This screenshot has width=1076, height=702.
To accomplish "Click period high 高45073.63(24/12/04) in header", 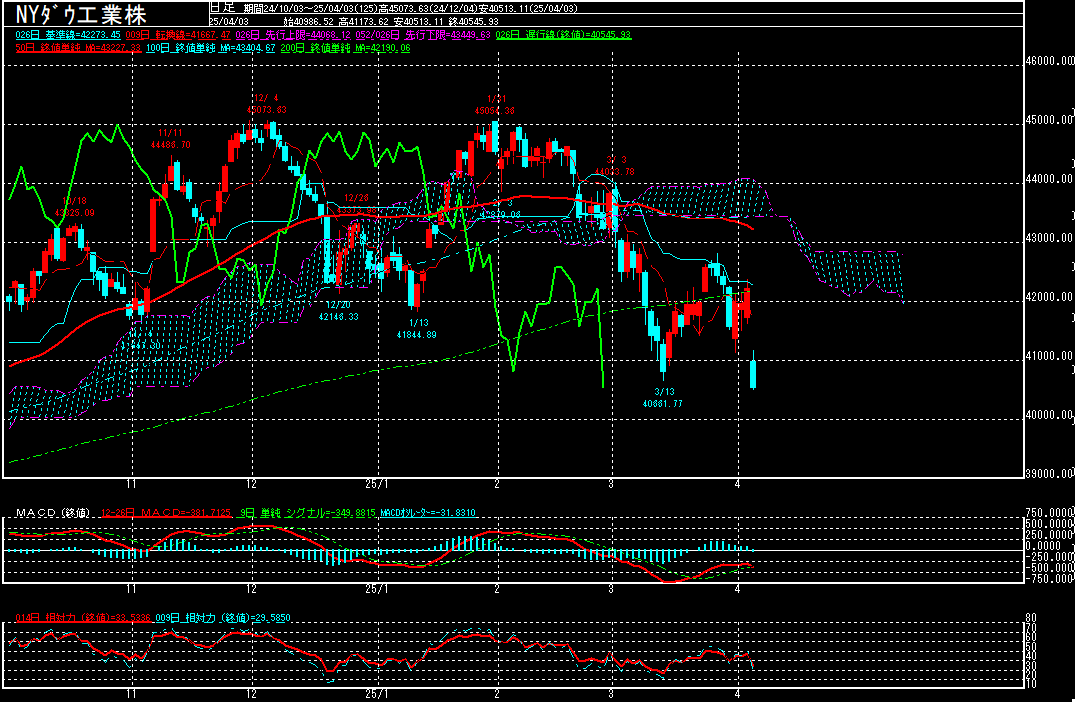I will coord(427,8).
